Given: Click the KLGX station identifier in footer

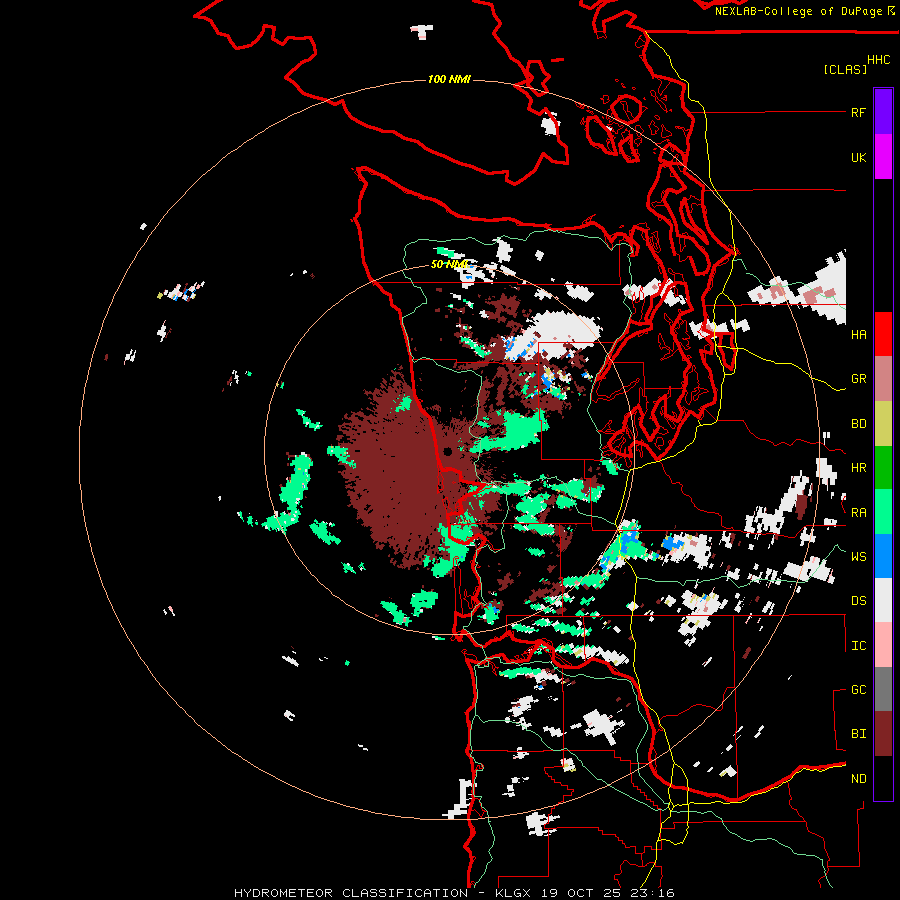Looking at the screenshot, I should 515,893.
